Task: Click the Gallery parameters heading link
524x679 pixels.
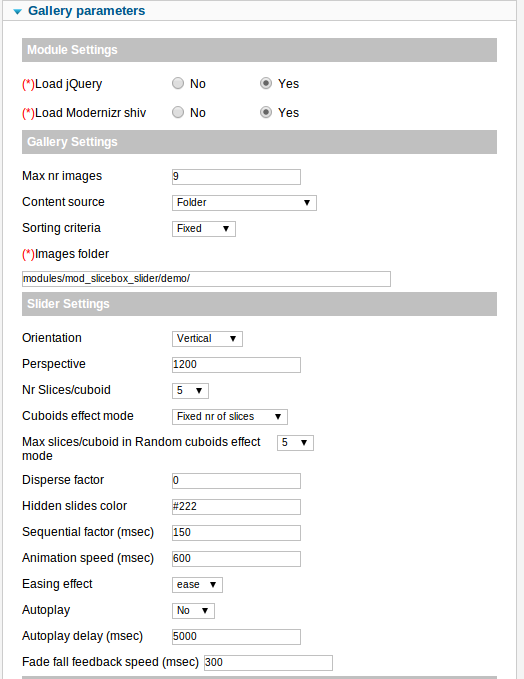Action: tap(87, 11)
